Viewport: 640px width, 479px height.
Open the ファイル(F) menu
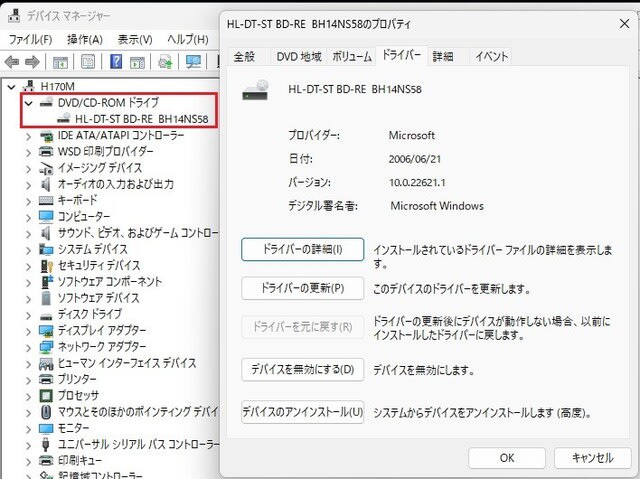31,39
